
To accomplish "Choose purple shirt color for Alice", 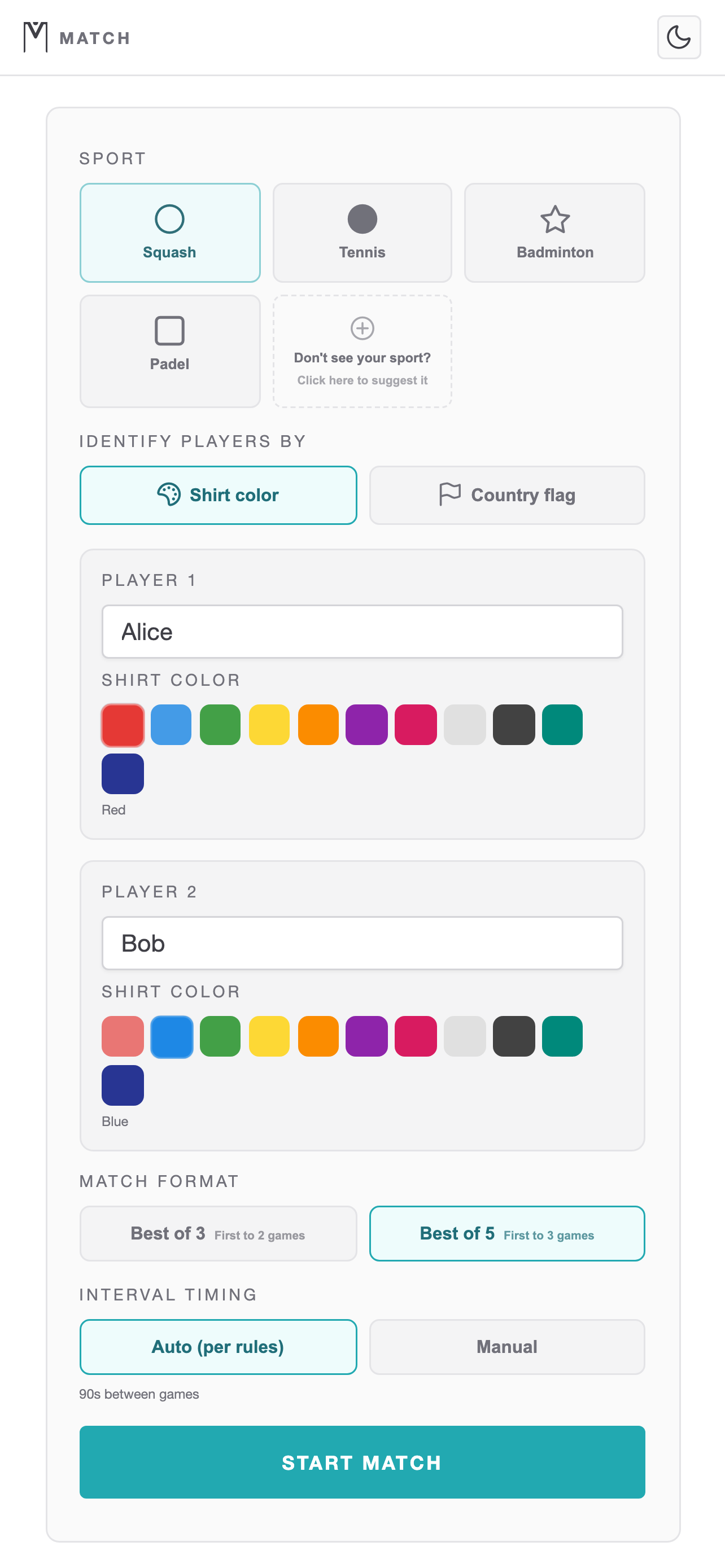I will pyautogui.click(x=366, y=724).
